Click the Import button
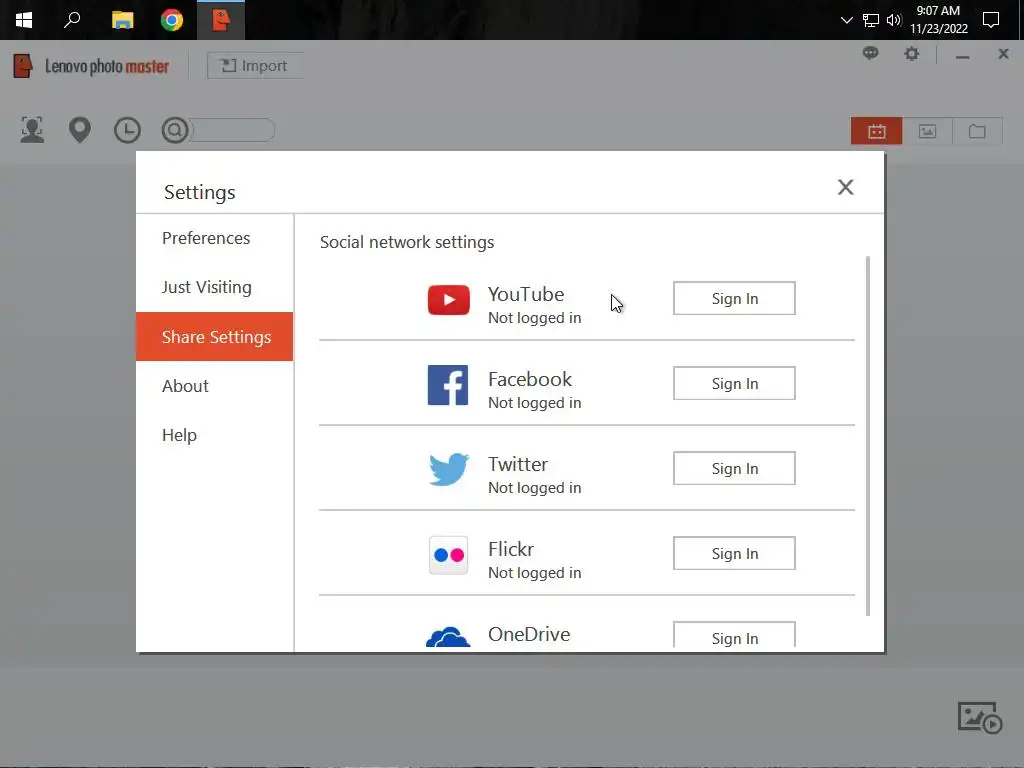This screenshot has width=1024, height=768. point(255,66)
